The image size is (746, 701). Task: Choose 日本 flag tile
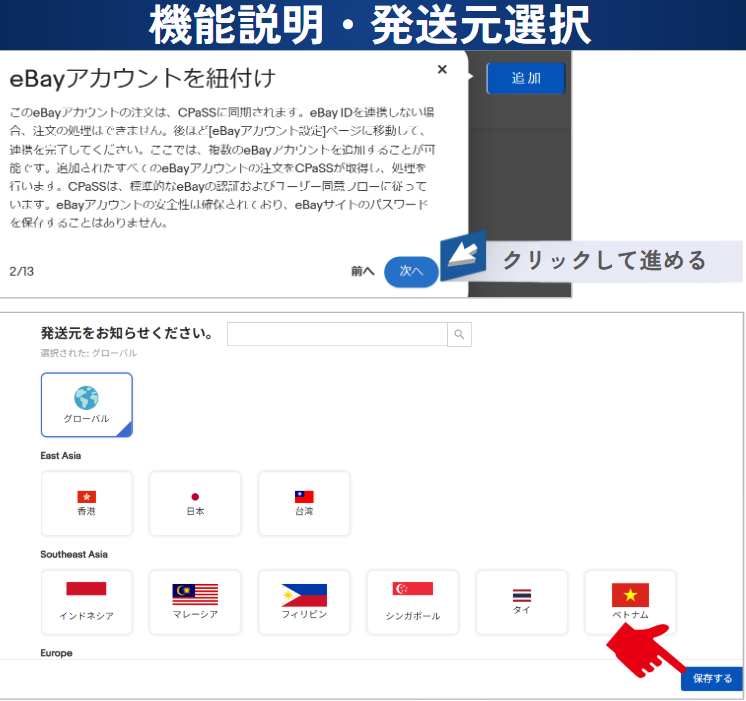pos(195,503)
